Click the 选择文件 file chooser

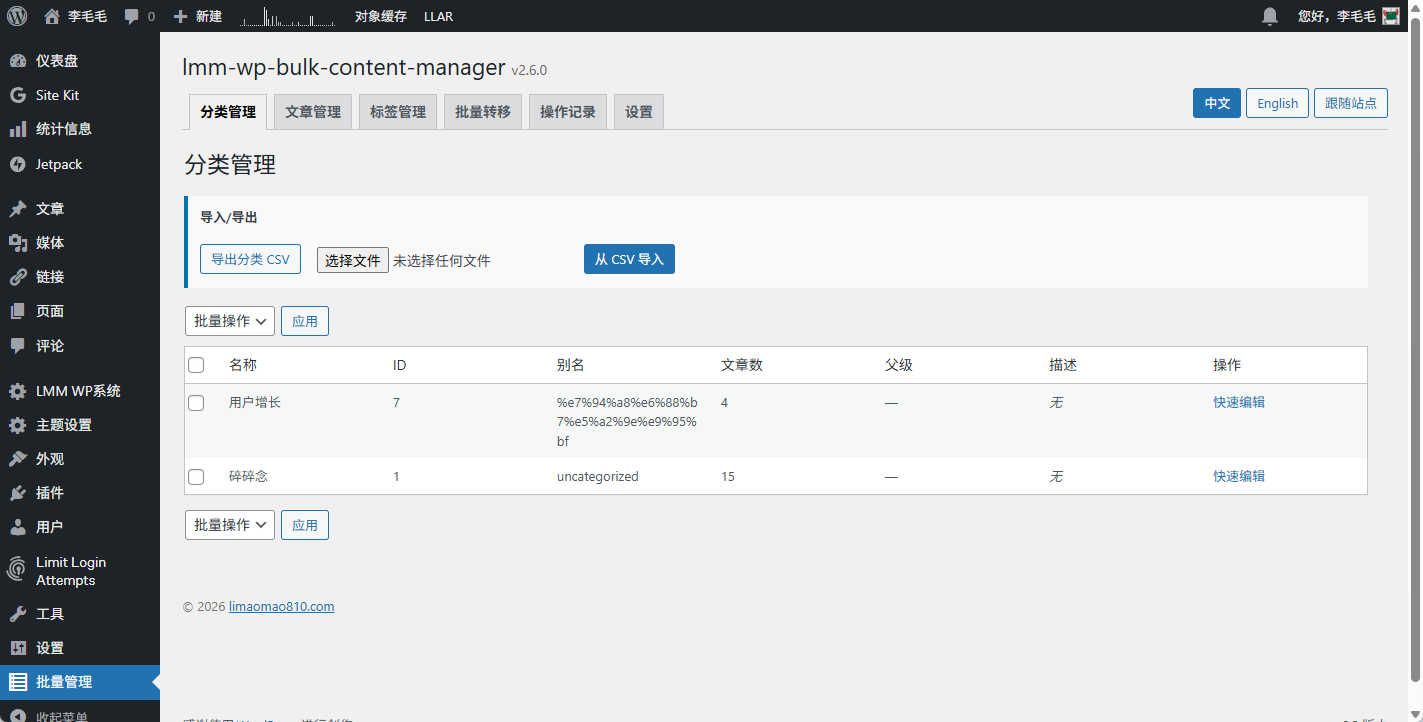pos(353,260)
